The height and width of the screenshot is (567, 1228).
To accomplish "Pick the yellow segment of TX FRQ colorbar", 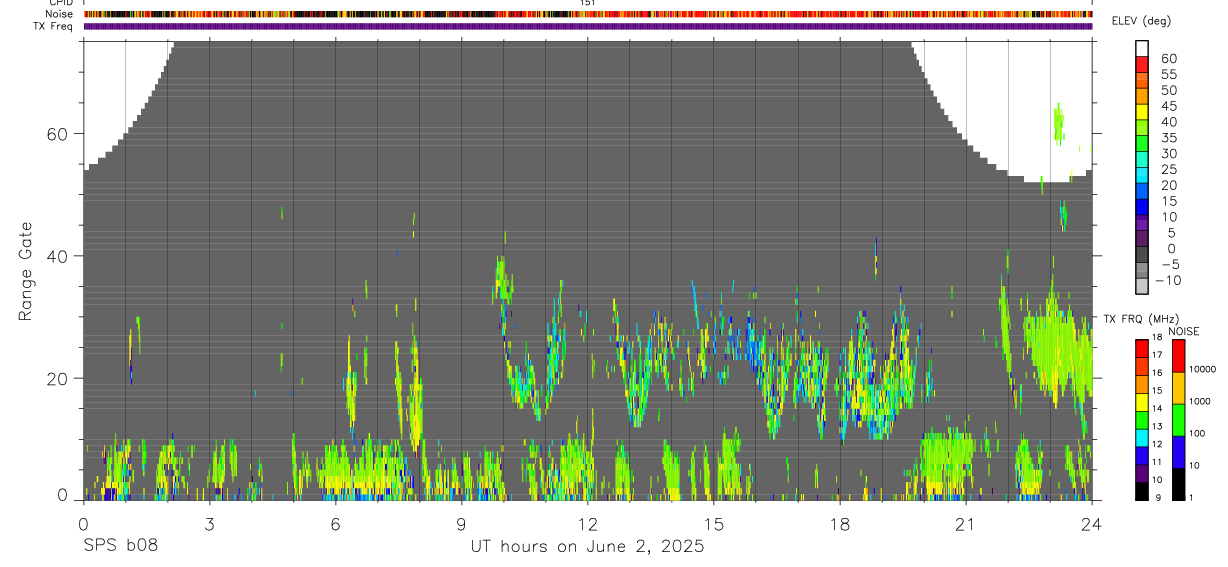I will point(1141,402).
